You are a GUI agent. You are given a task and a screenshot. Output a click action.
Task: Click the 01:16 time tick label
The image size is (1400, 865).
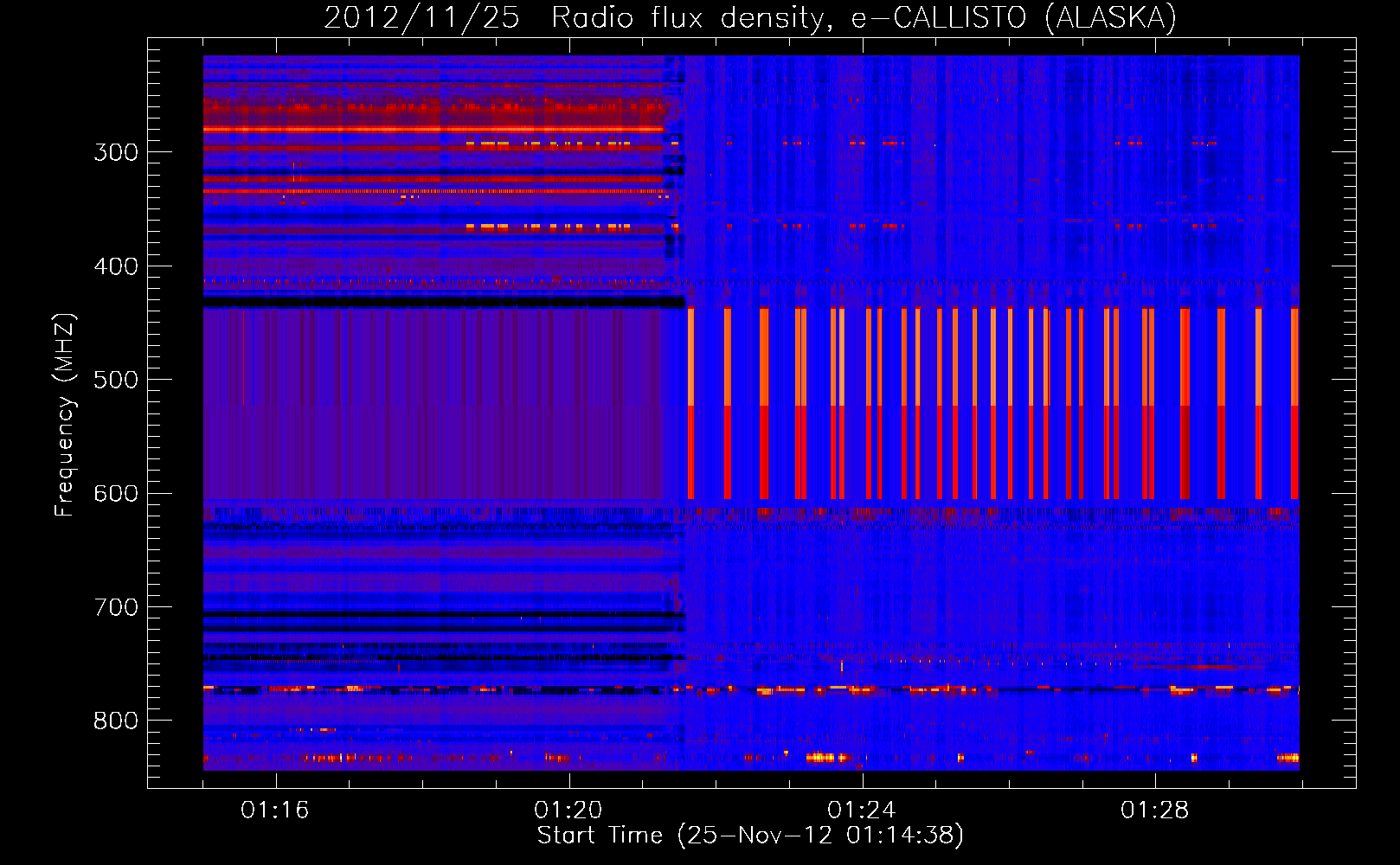pyautogui.click(x=275, y=811)
